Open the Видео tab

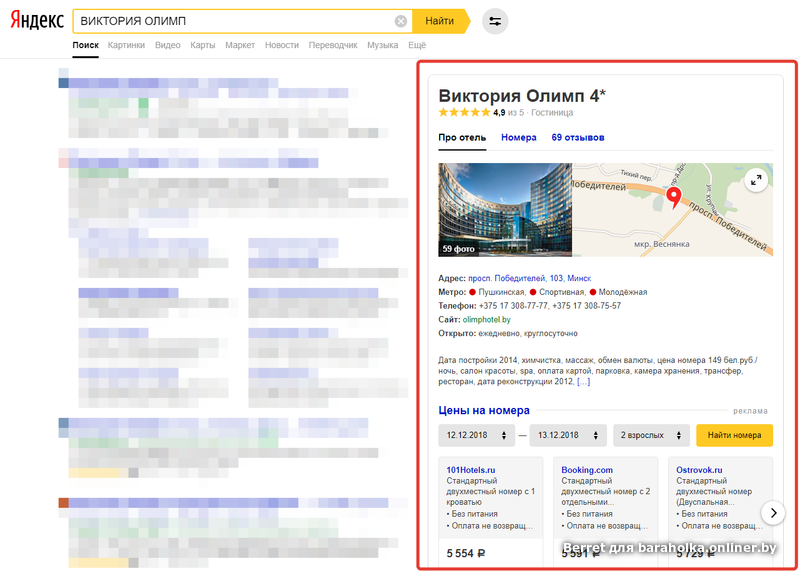pyautogui.click(x=168, y=45)
